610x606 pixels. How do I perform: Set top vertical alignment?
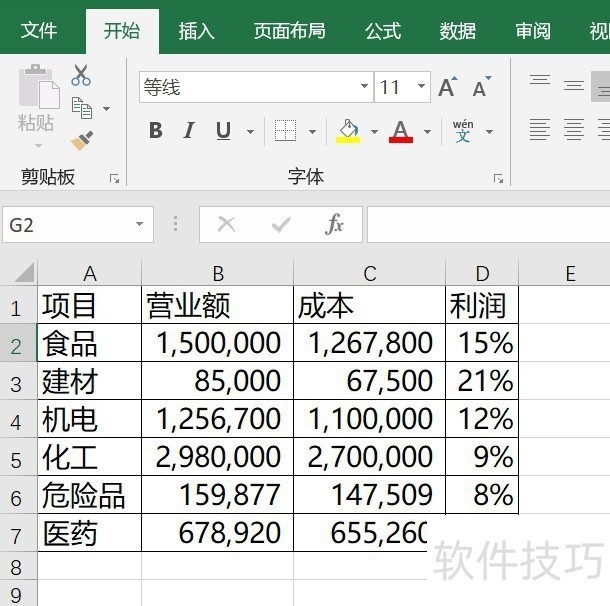[540, 81]
